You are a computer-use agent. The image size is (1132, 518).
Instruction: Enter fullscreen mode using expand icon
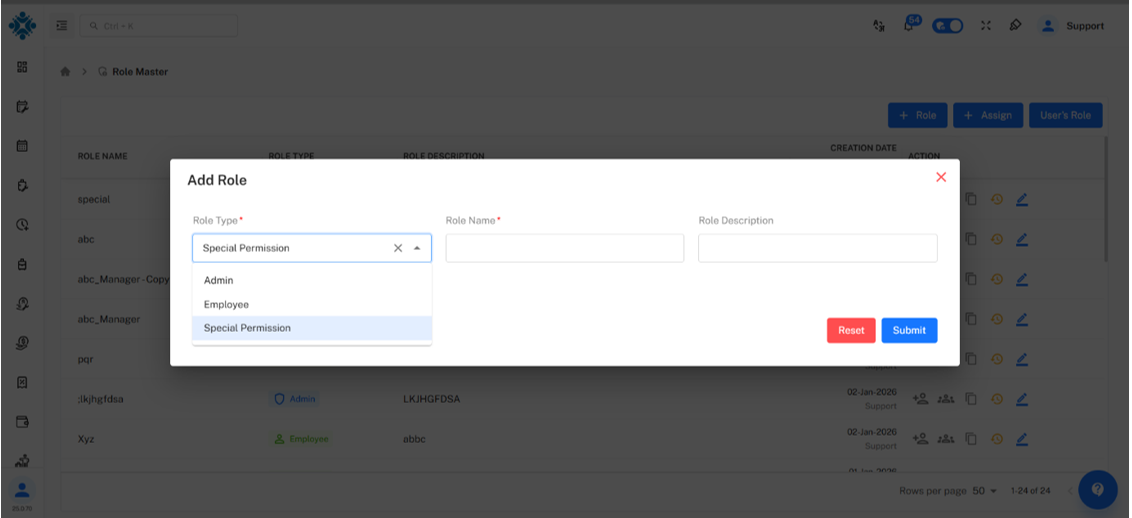pyautogui.click(x=985, y=26)
